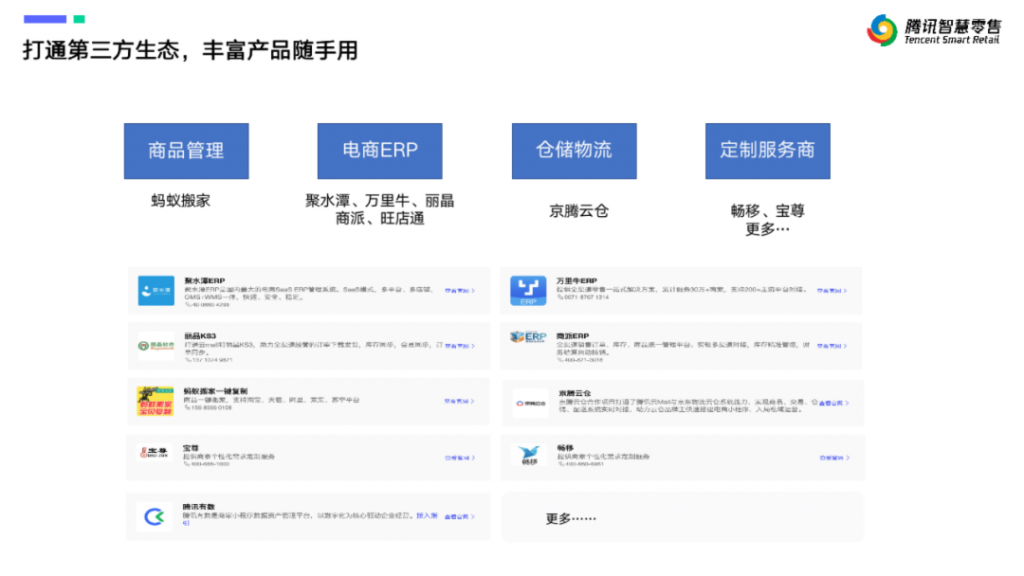Click the 聚水潭ERP blue logo icon
This screenshot has width=1024, height=576.
tap(156, 291)
